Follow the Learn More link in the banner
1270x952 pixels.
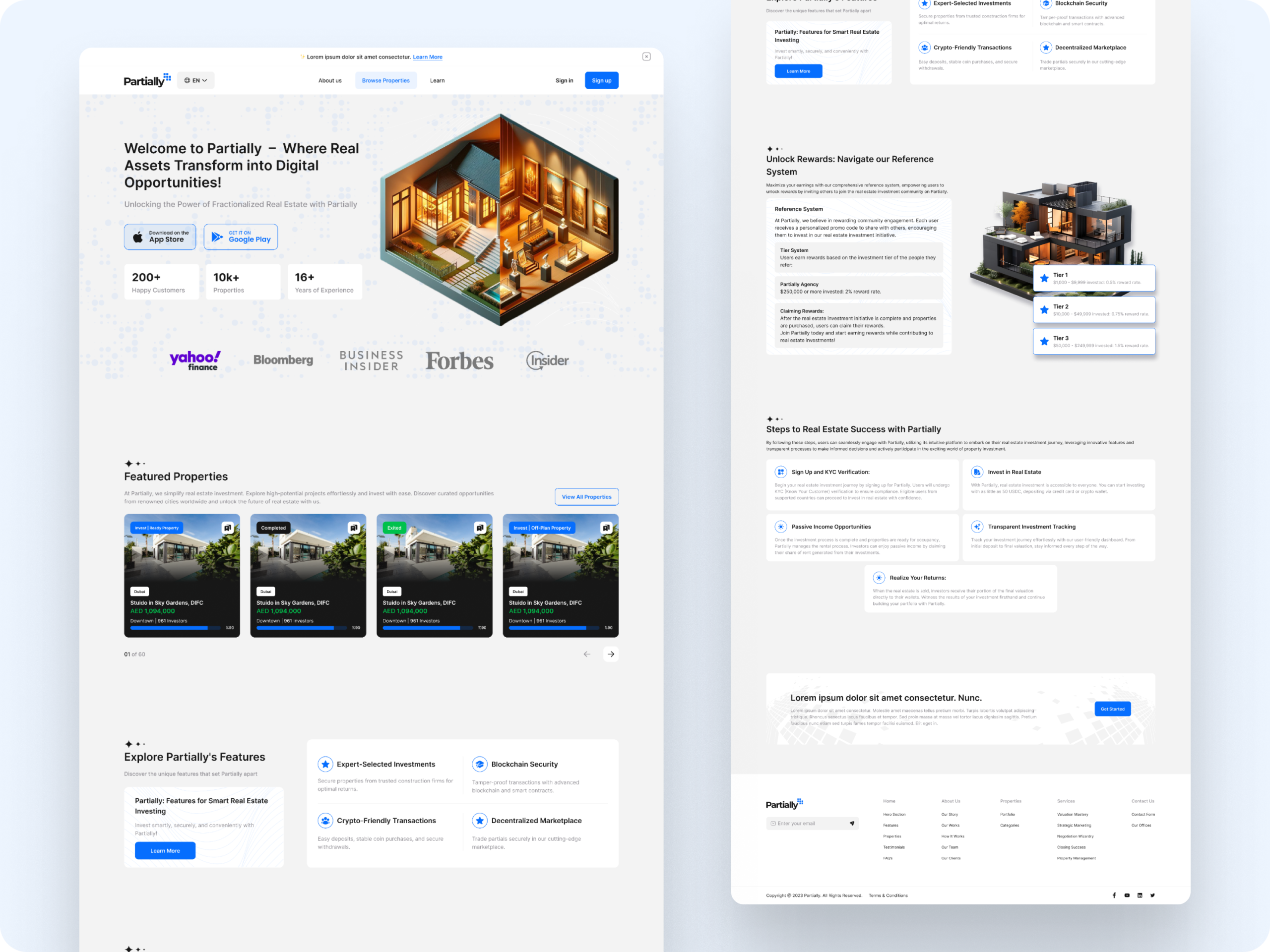click(428, 57)
